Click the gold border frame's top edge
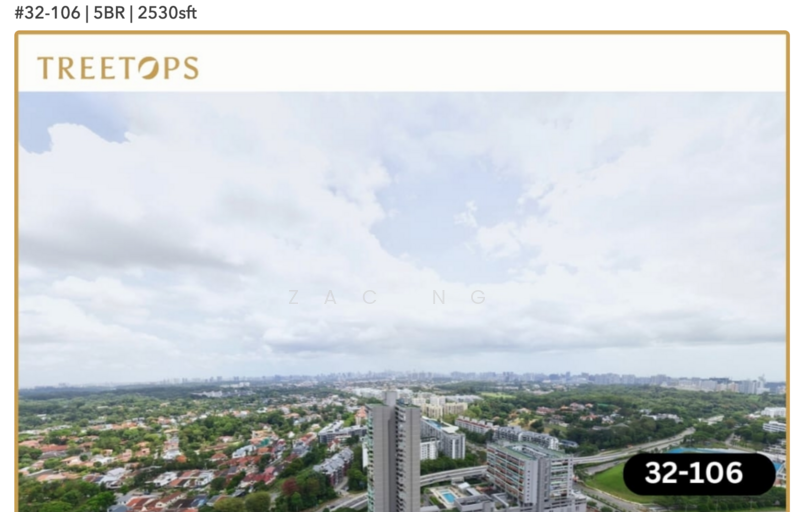 [x=402, y=33]
